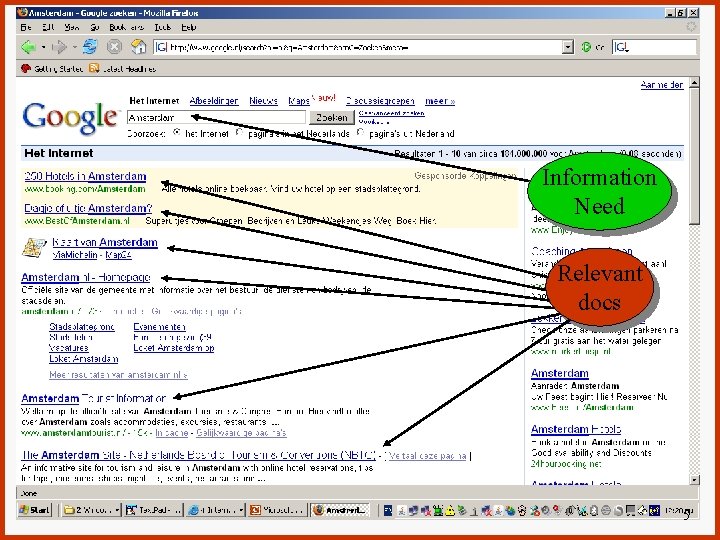
Task: Click the 'Gelijkwaardige pagina's' link
Action: (x=241, y=433)
